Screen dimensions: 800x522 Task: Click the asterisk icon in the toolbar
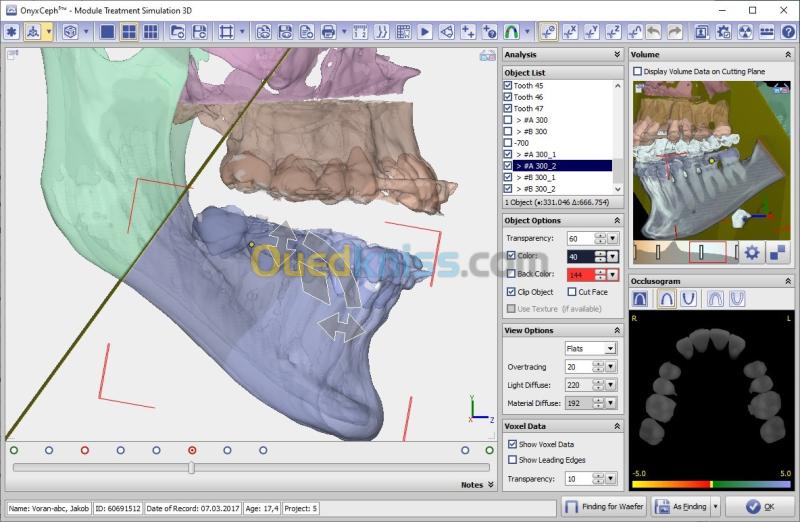pos(11,32)
